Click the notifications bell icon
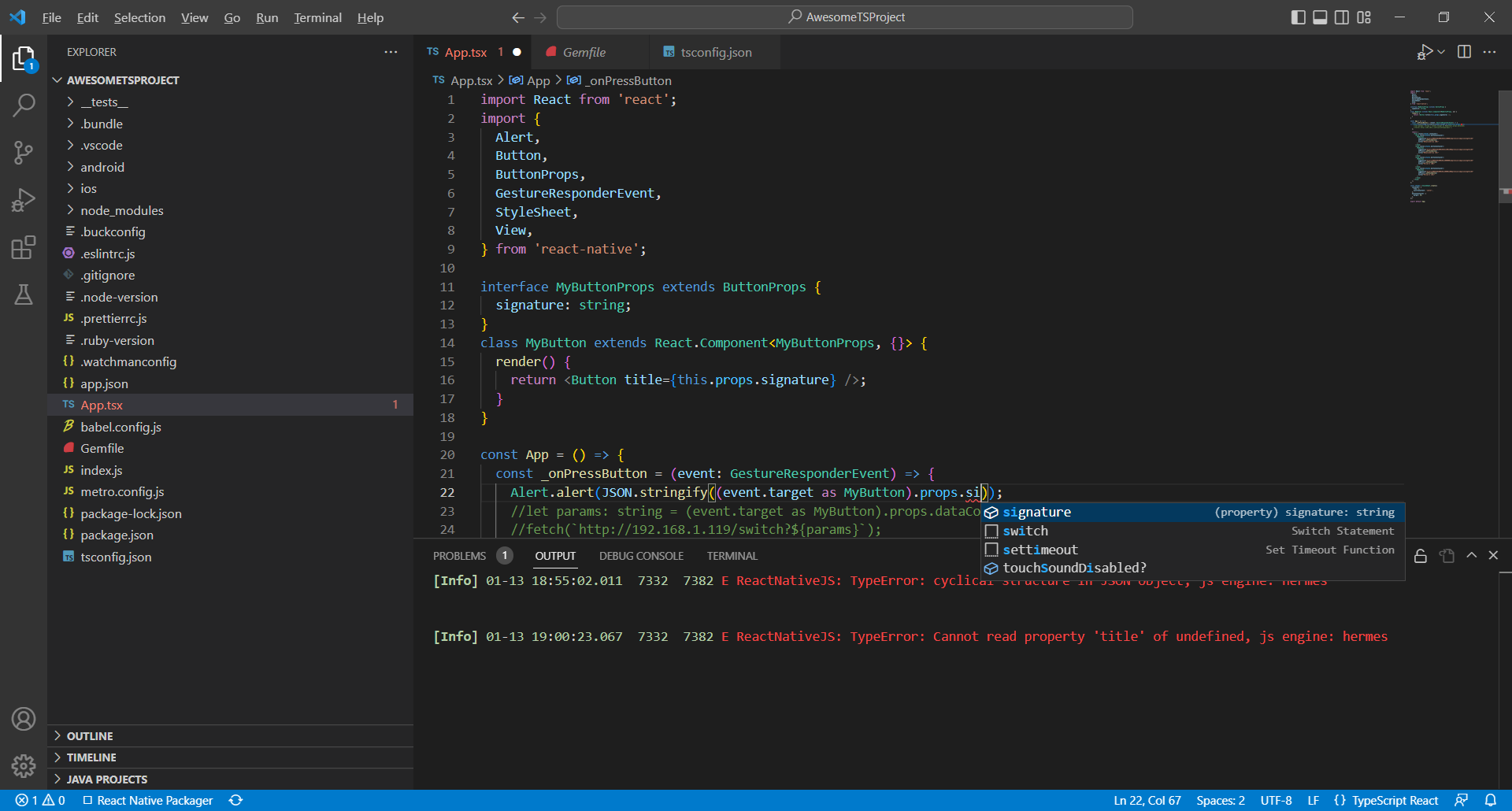 (1490, 800)
